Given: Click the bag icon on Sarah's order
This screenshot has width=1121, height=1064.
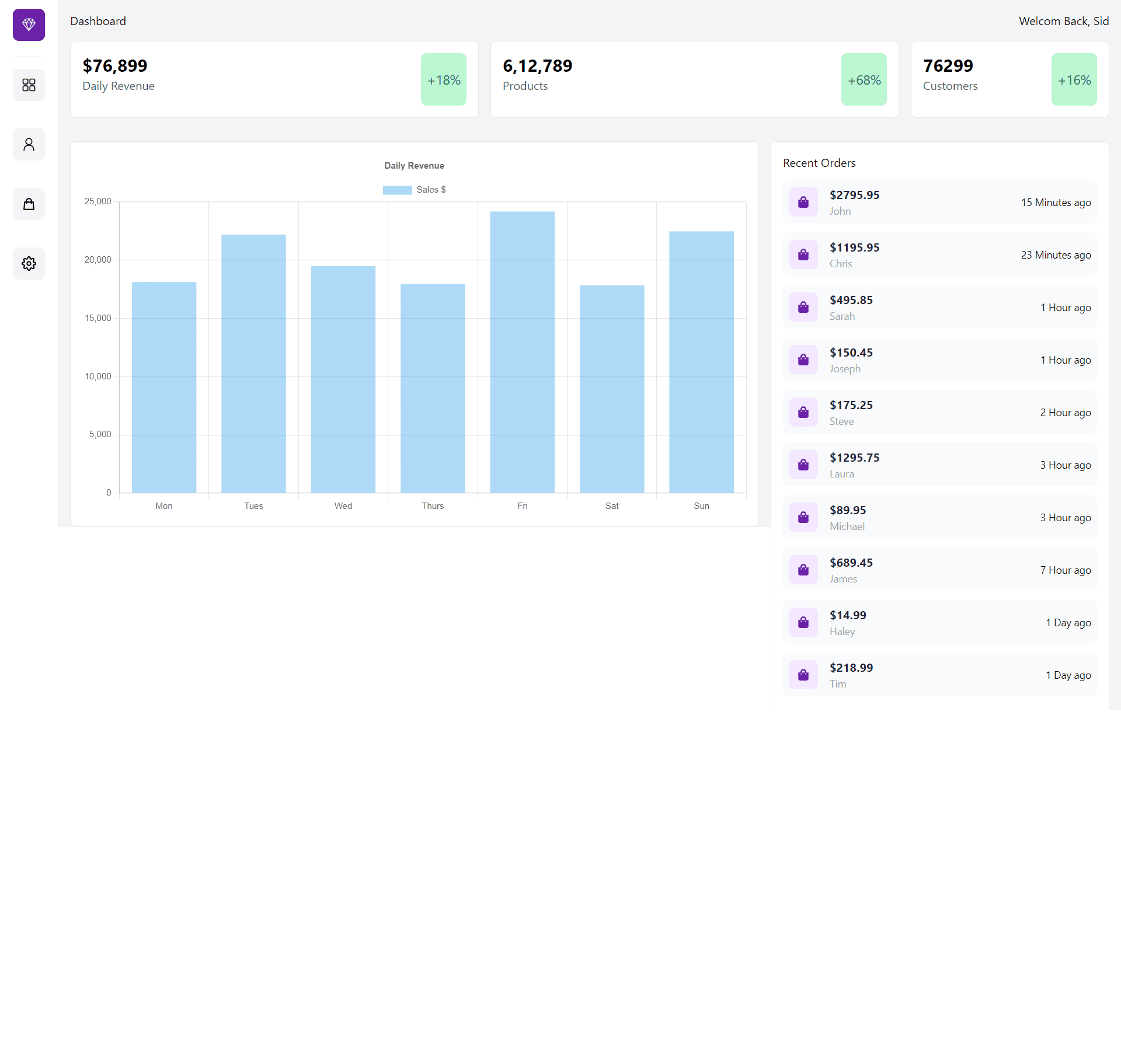Looking at the screenshot, I should click(x=803, y=307).
